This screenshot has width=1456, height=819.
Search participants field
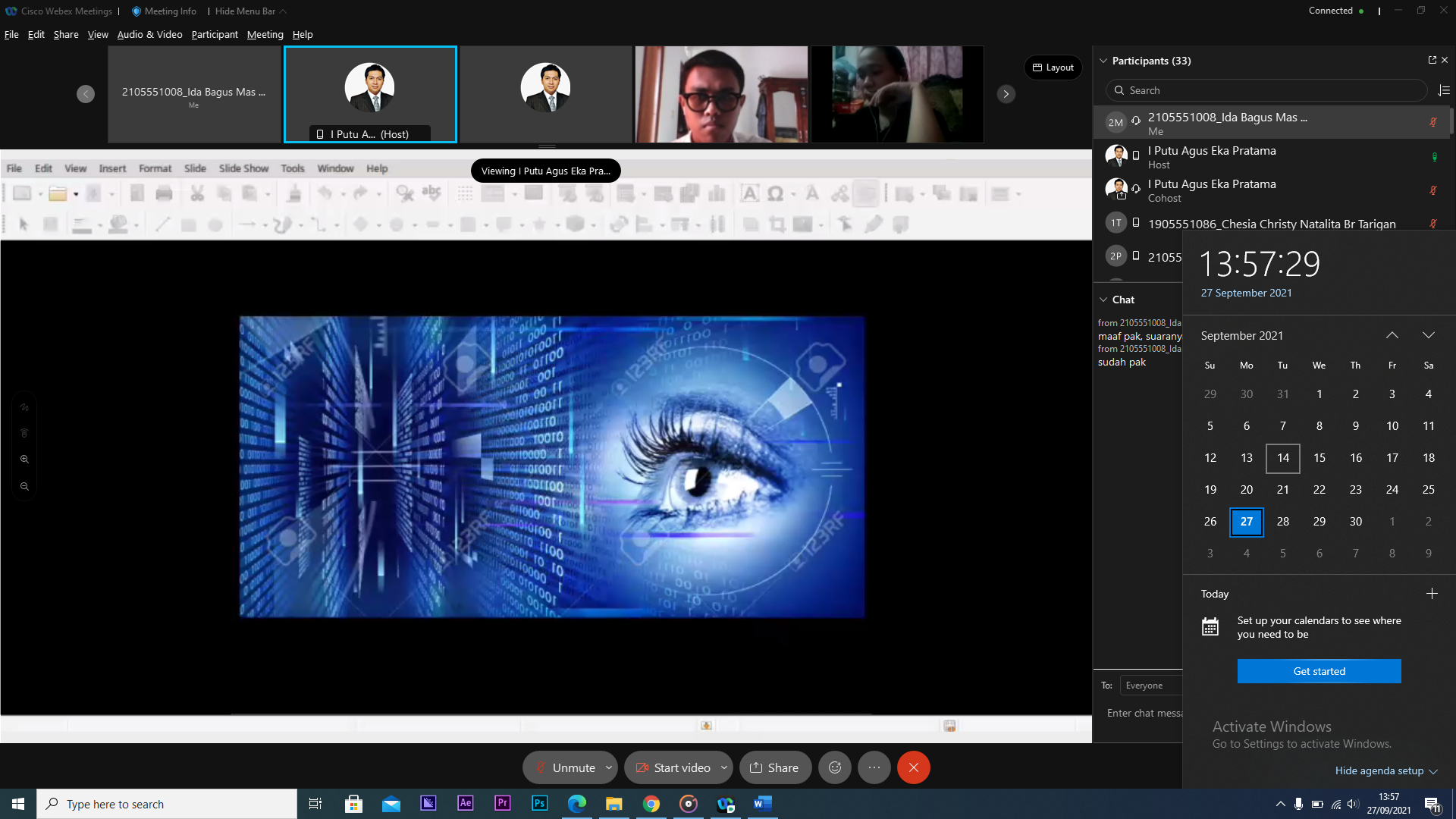[x=1266, y=90]
